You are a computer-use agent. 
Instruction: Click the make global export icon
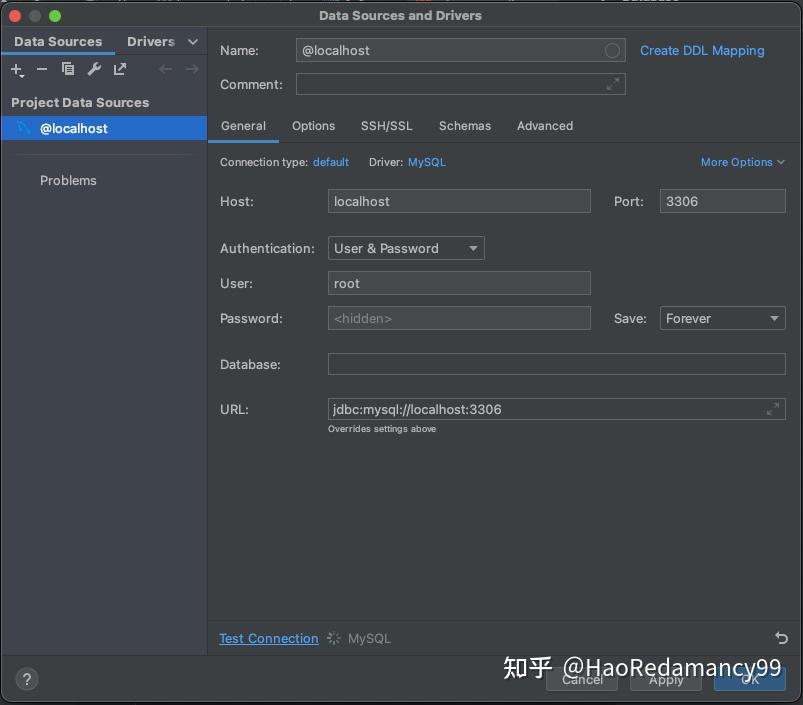click(120, 69)
